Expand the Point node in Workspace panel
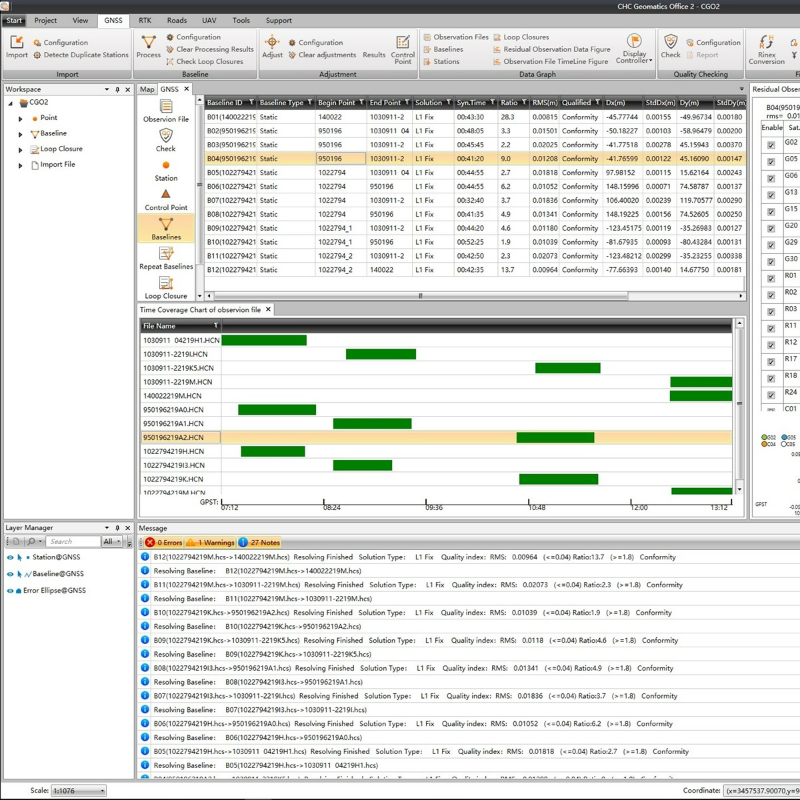 click(x=22, y=117)
